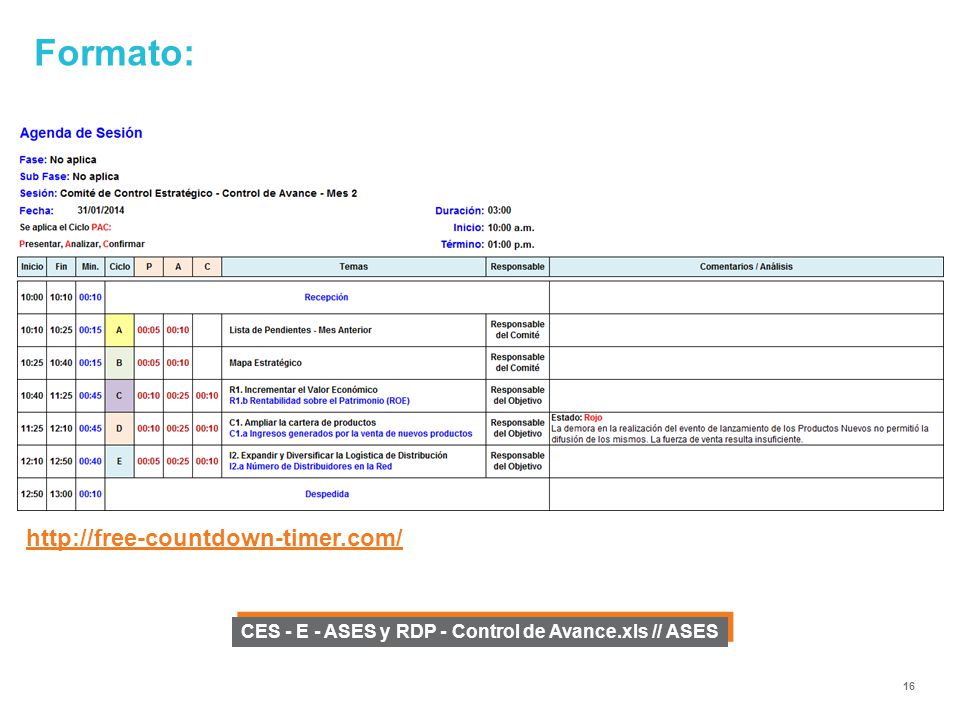Click 'C1.a Ingresos generados por la venta' line
Image resolution: width=960 pixels, height=720 pixels.
(x=351, y=433)
